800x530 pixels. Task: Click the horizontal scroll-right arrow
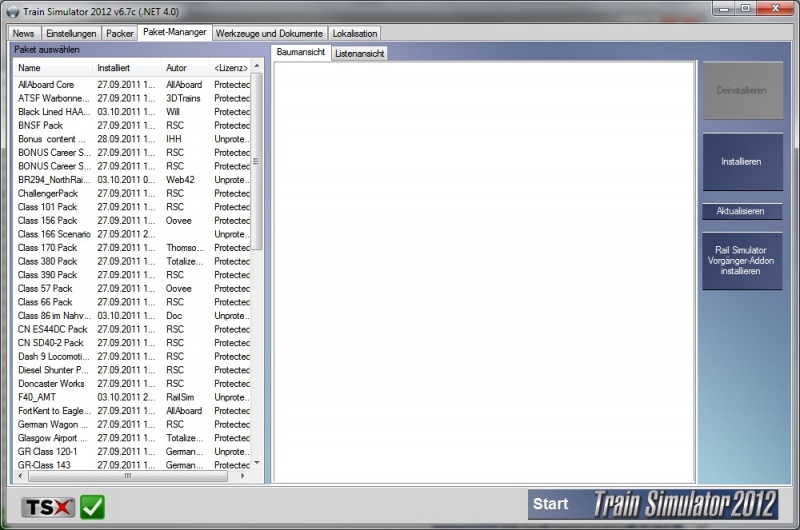tap(243, 476)
